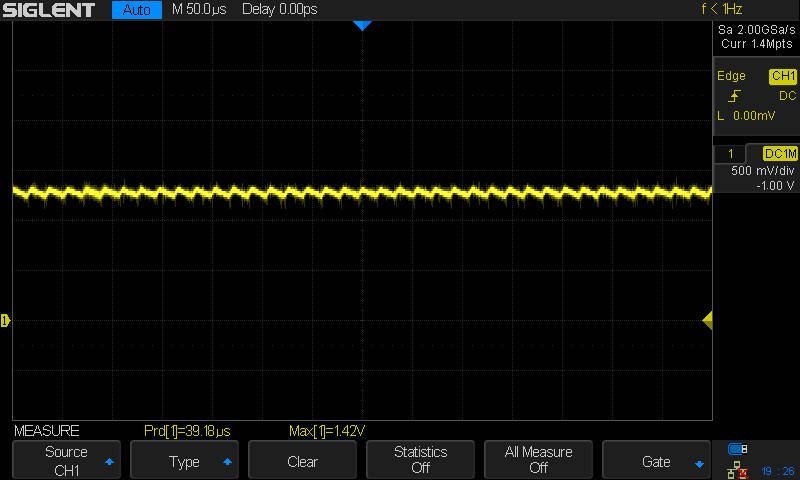800x480 pixels.
Task: Select the channel 1 ground level marker
Action: coord(5,320)
